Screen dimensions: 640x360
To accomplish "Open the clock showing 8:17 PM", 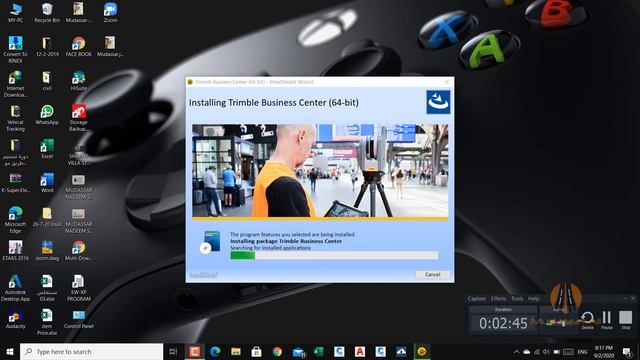I will click(x=604, y=351).
